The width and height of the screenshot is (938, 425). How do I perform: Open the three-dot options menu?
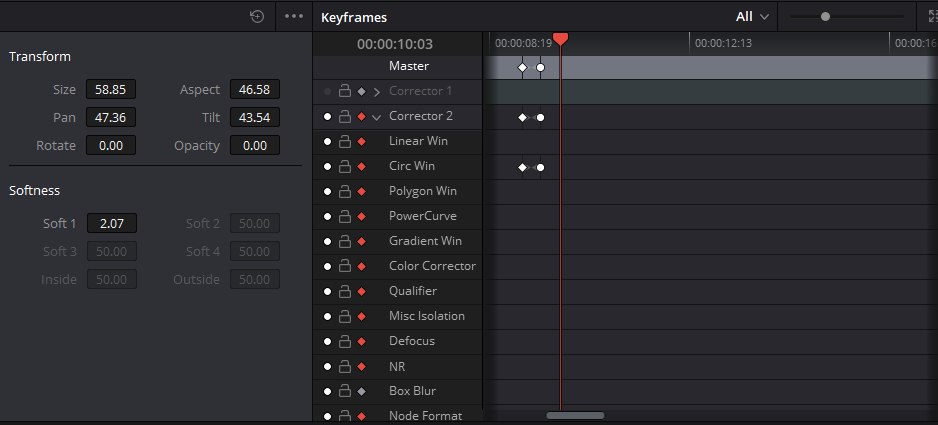point(293,16)
